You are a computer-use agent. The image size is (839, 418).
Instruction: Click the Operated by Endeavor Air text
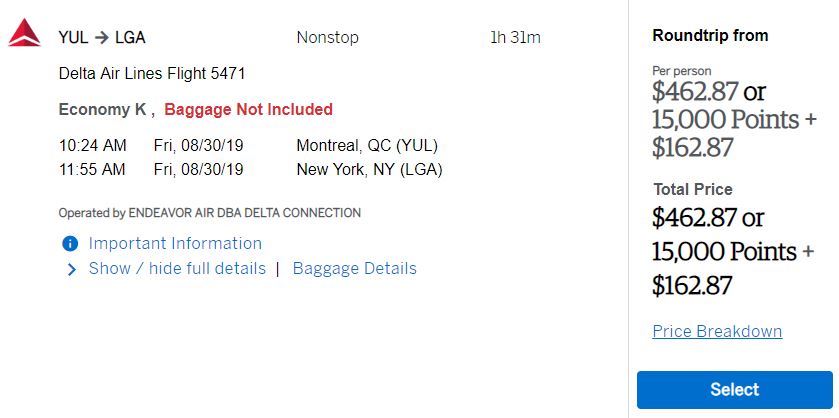tap(210, 213)
